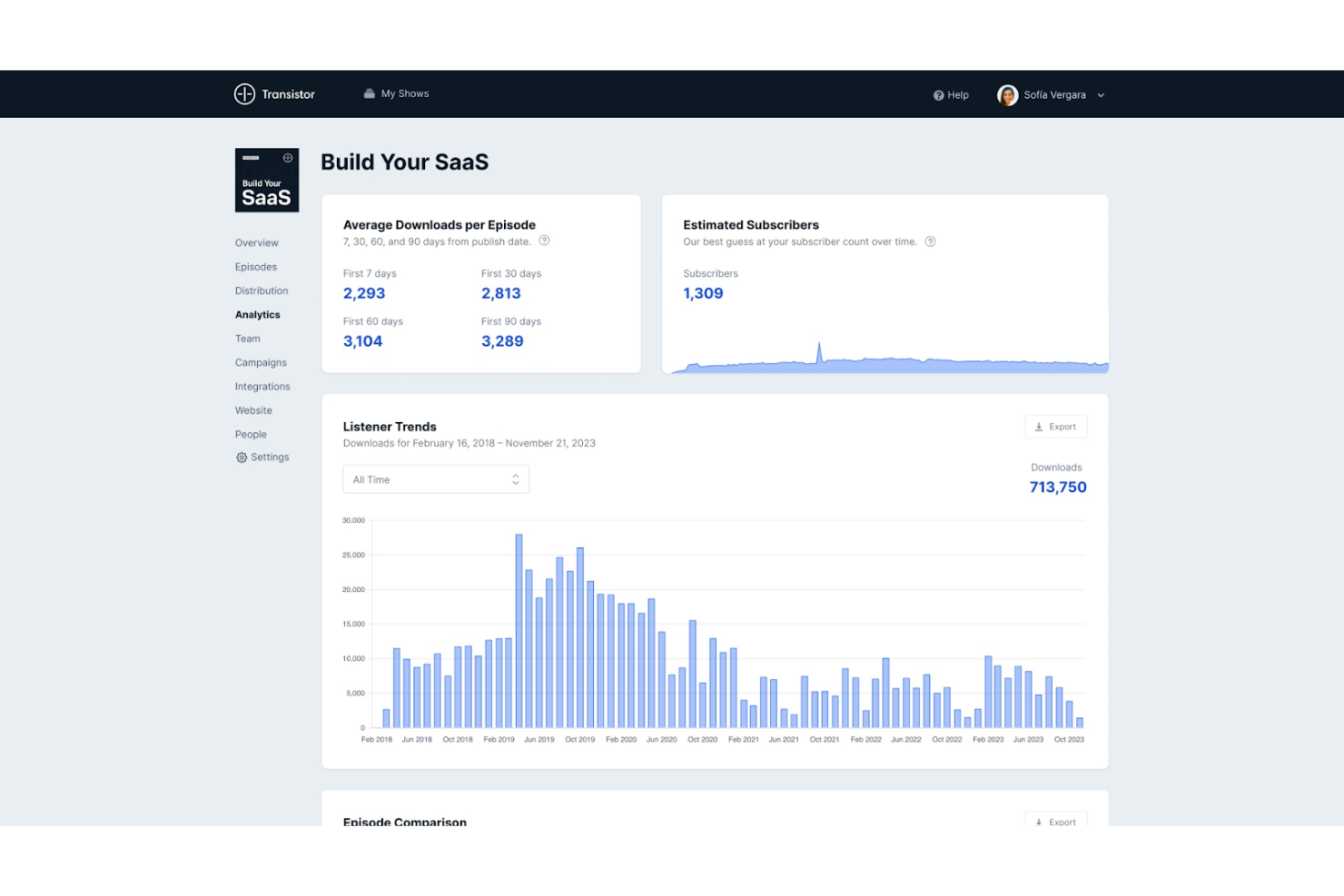
Task: Click the Build Your SaaS show artwork
Action: coord(267,181)
